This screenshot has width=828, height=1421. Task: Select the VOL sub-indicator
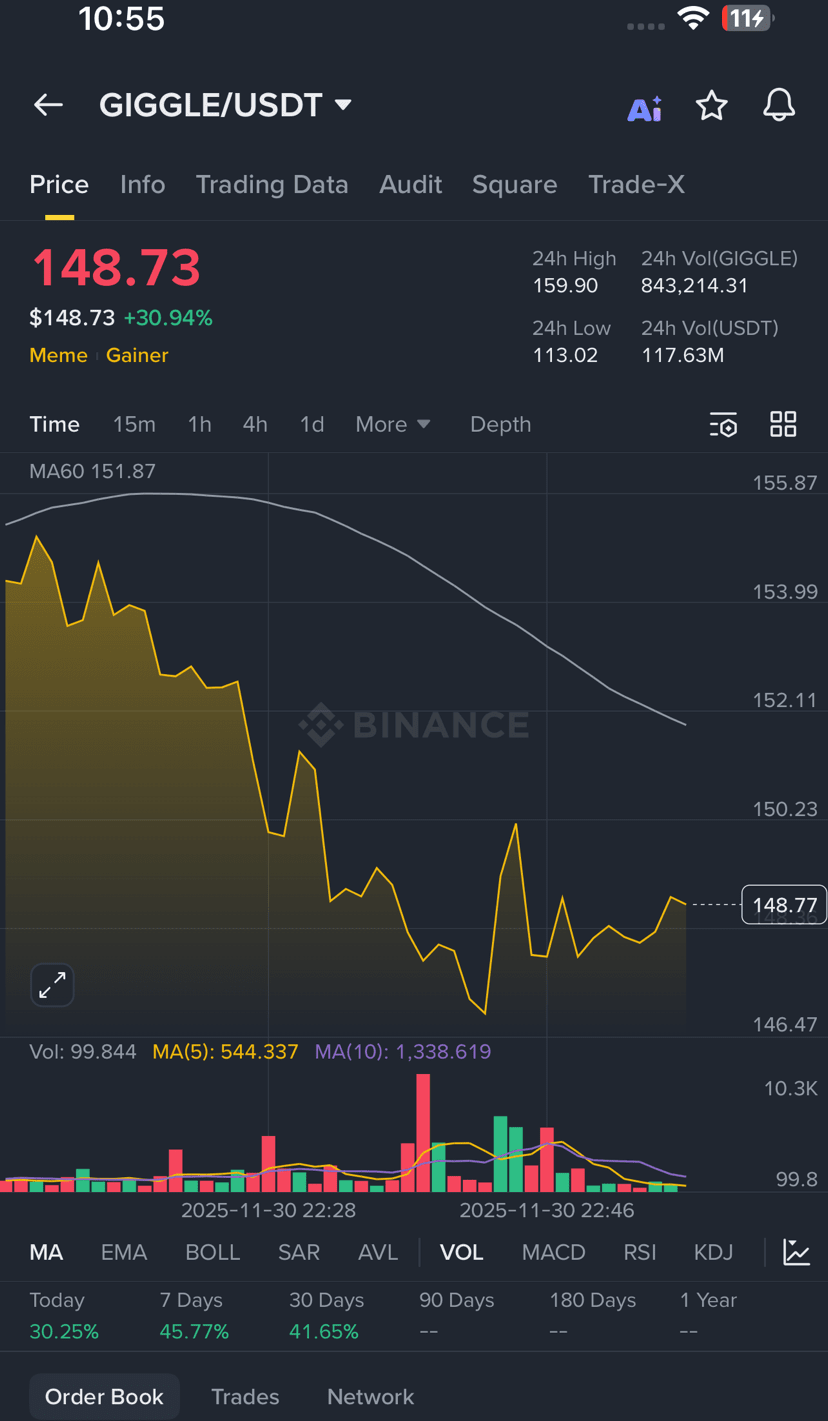(462, 1252)
